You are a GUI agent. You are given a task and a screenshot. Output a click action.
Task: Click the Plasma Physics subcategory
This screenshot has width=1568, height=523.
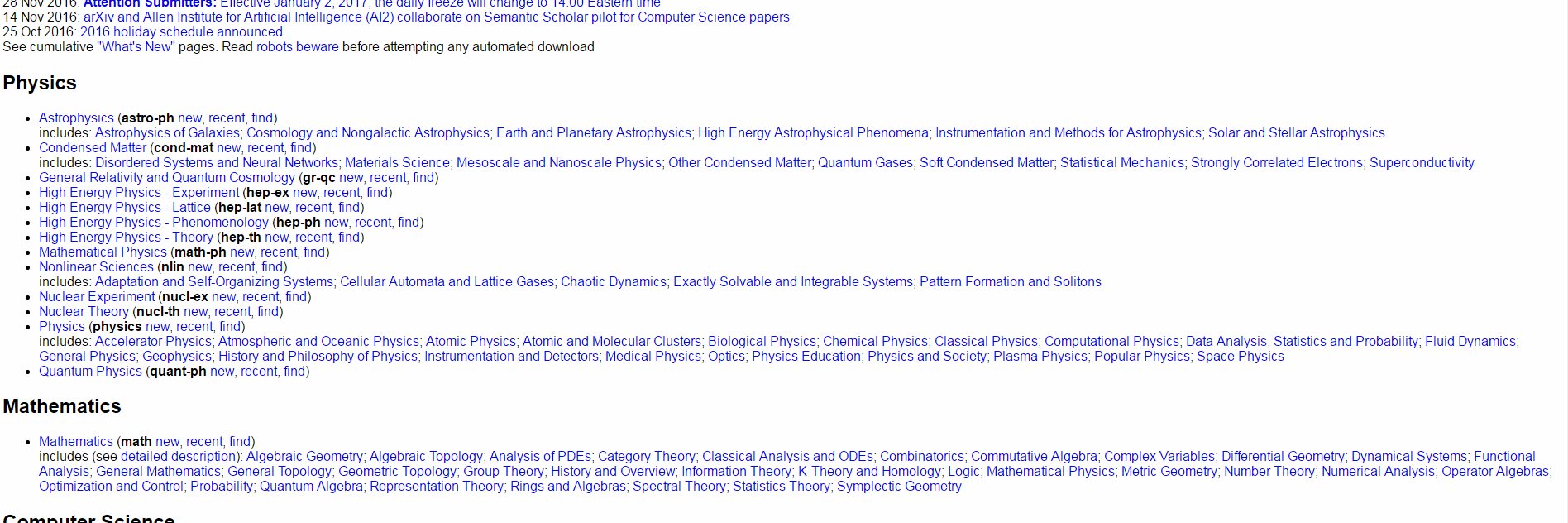pyautogui.click(x=1040, y=357)
